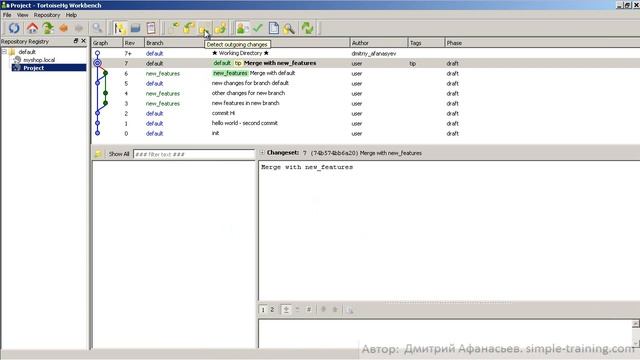Click the Show All button
This screenshot has height=360, width=640.
[x=119, y=154]
